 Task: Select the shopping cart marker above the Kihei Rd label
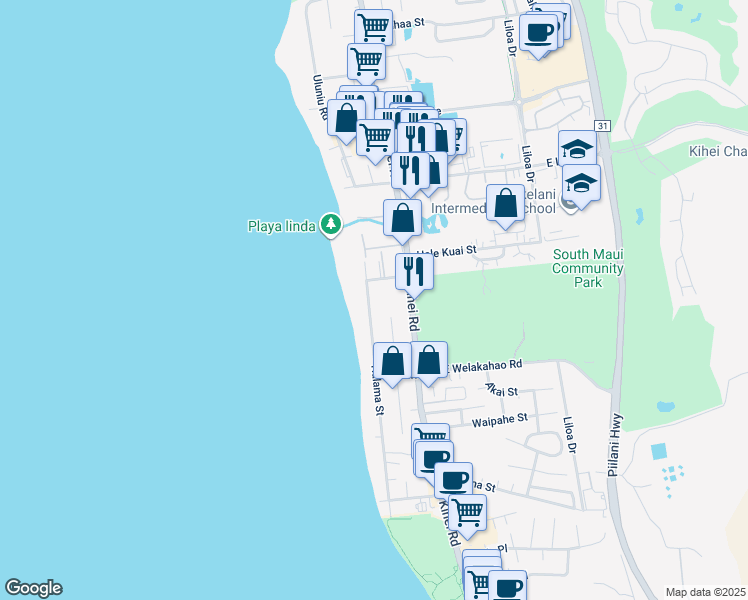(x=468, y=512)
